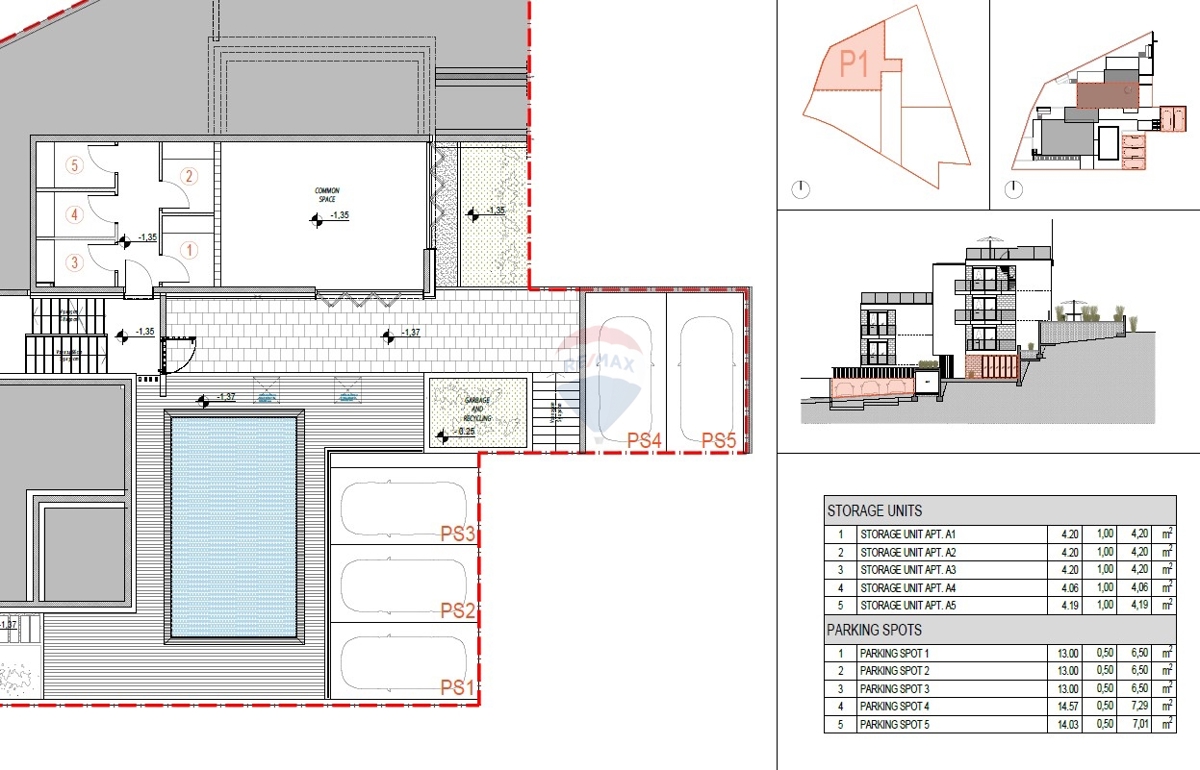Screen dimensions: 1200x770
Task: Select the STORAGE UNIT APT. A4 row
Action: pos(1000,588)
